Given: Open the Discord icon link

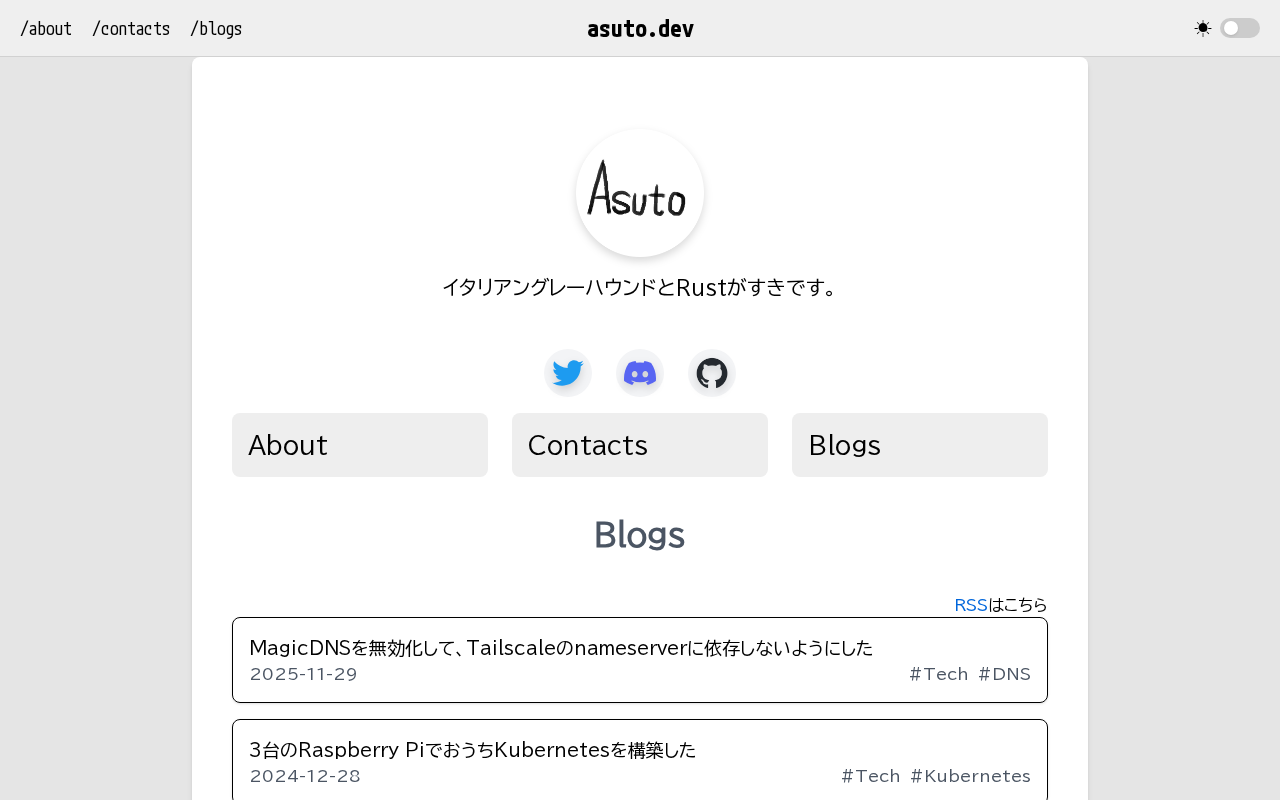Looking at the screenshot, I should coord(640,373).
